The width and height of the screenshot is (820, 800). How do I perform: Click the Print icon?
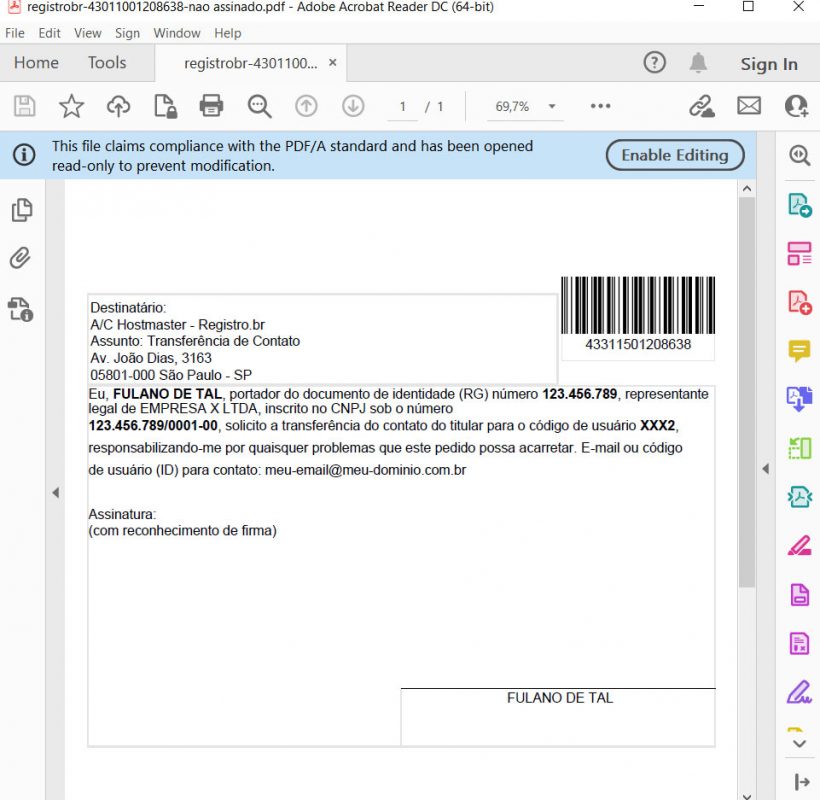coord(210,105)
